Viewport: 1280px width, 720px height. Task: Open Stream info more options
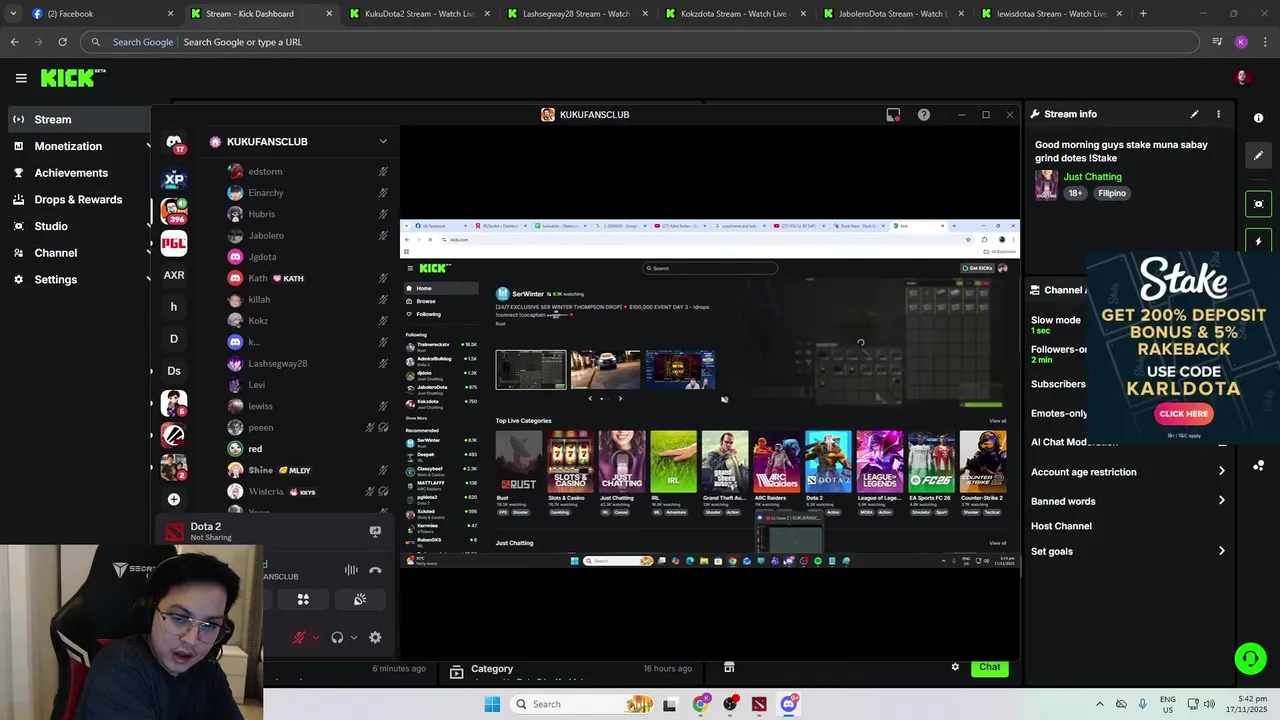click(1218, 114)
